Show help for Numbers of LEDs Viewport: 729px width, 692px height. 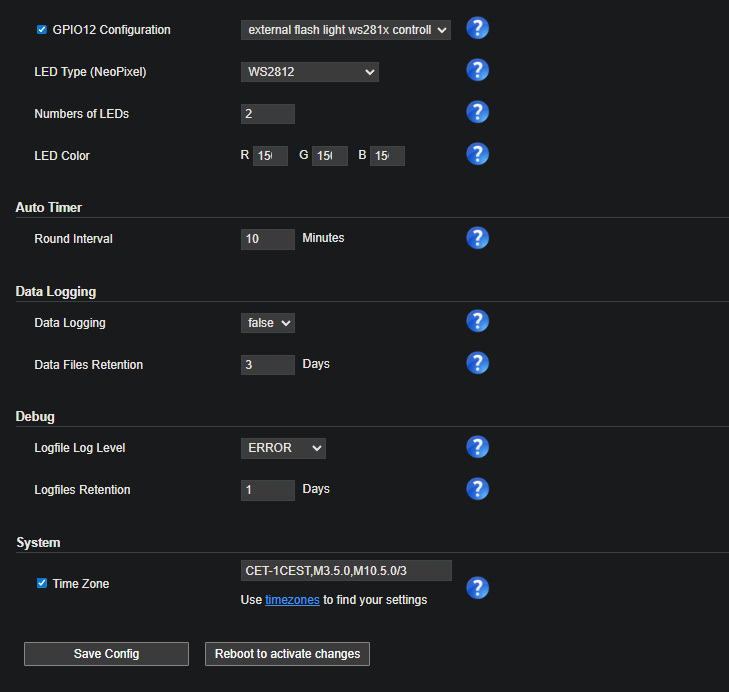478,112
